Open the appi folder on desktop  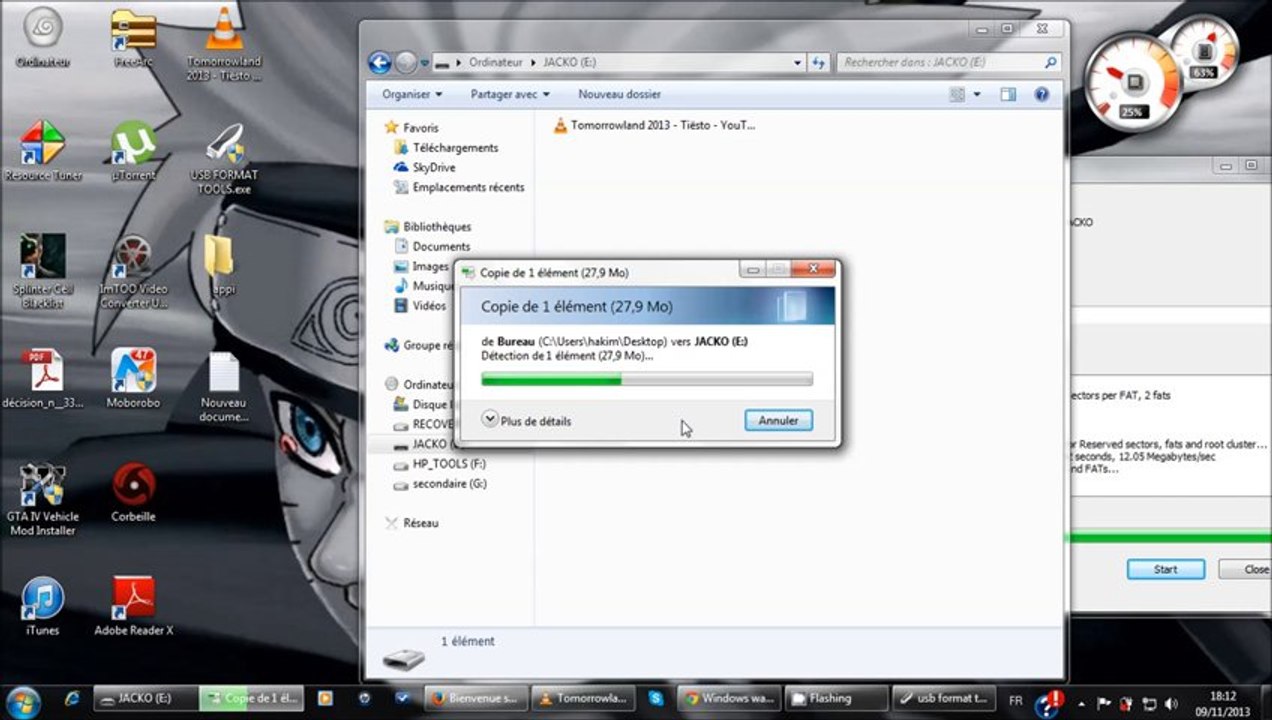tap(222, 265)
